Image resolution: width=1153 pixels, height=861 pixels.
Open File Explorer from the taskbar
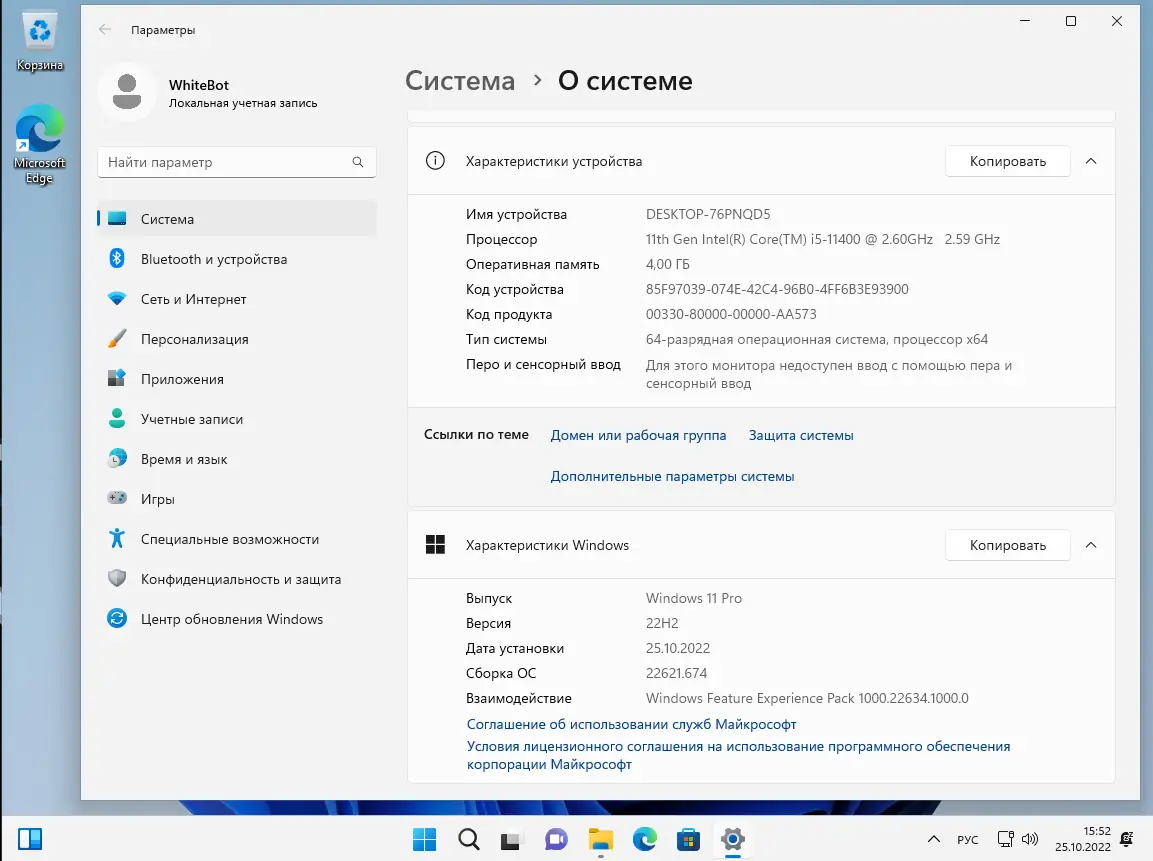[x=599, y=839]
